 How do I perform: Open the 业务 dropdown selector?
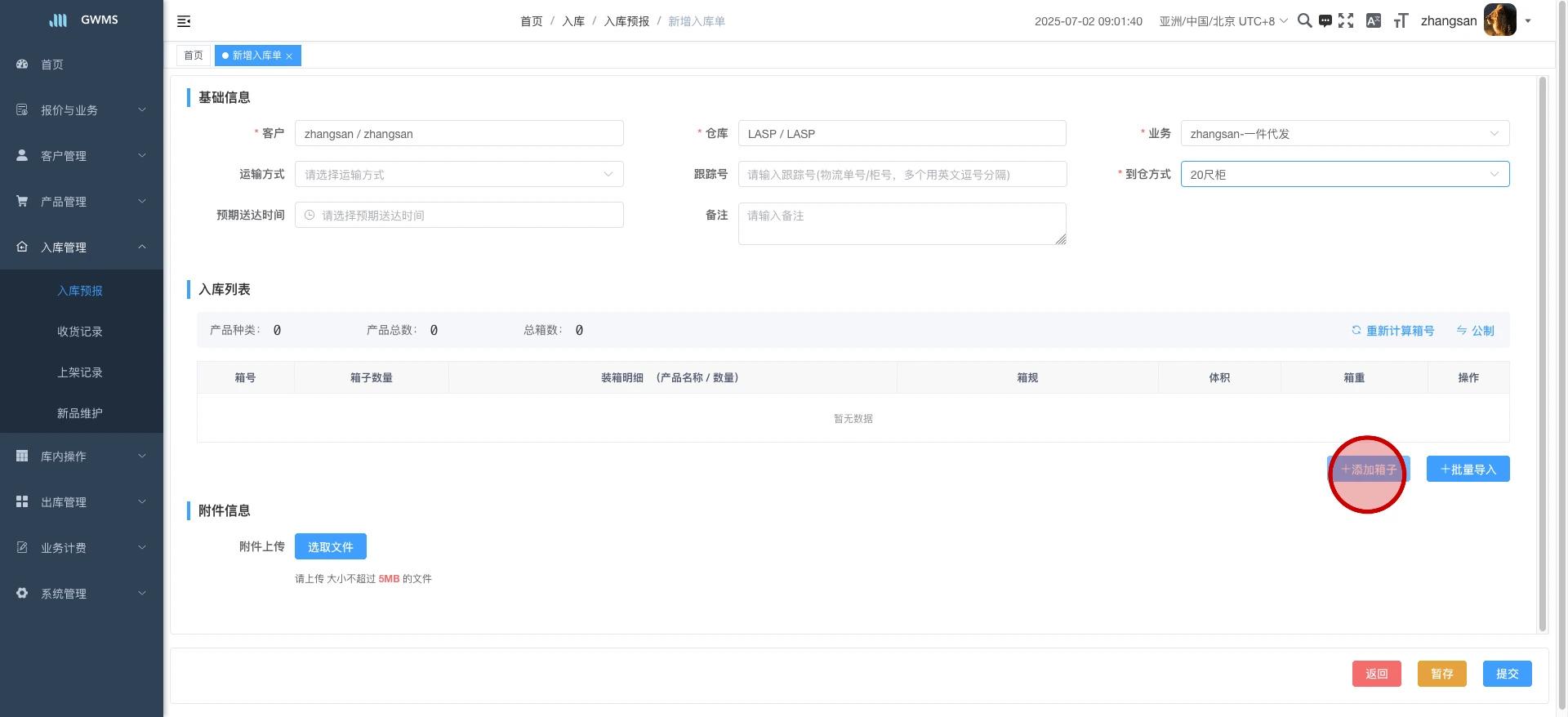point(1344,133)
